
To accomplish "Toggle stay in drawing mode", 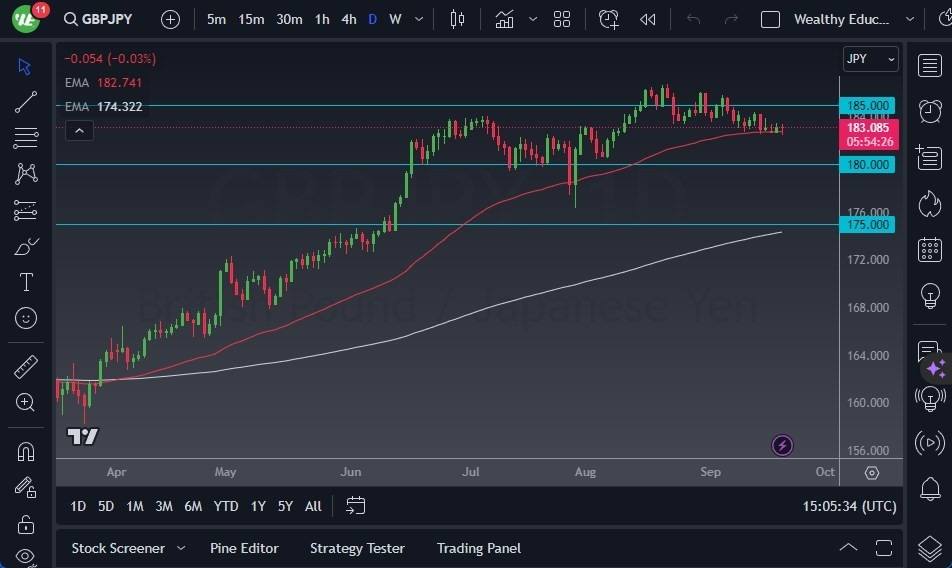I will tap(26, 487).
